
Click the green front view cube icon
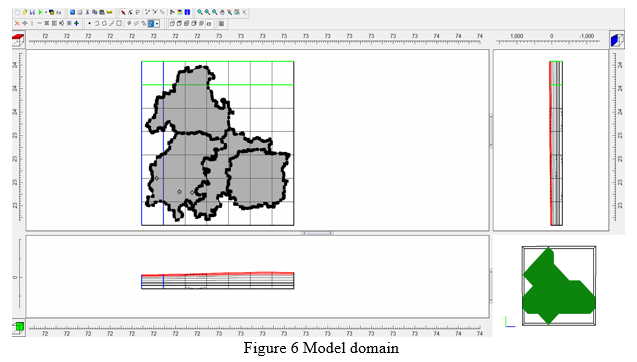[18, 327]
